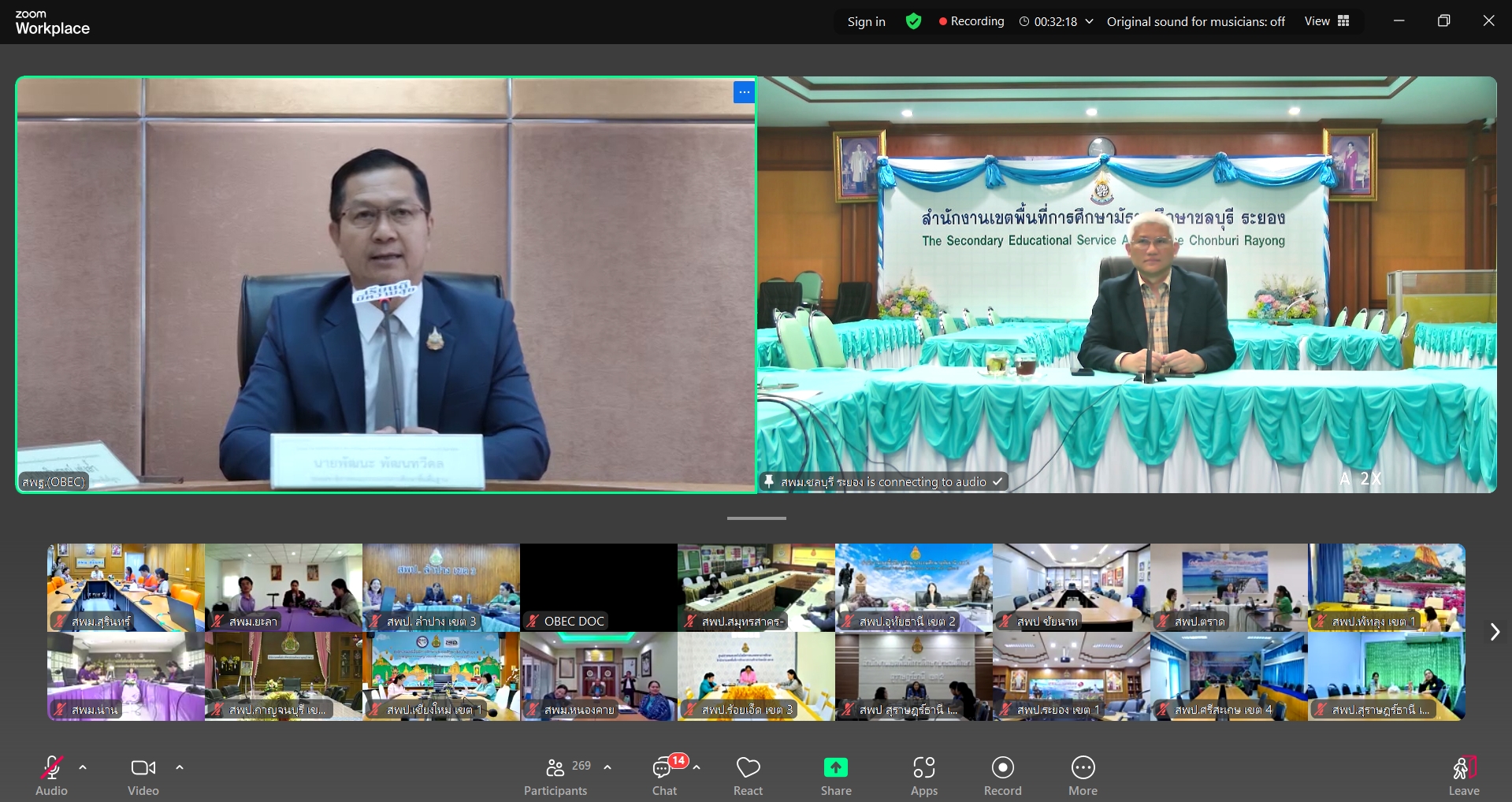Expand the audio settings caret
Screen dimensions: 1512x802
[x=83, y=767]
